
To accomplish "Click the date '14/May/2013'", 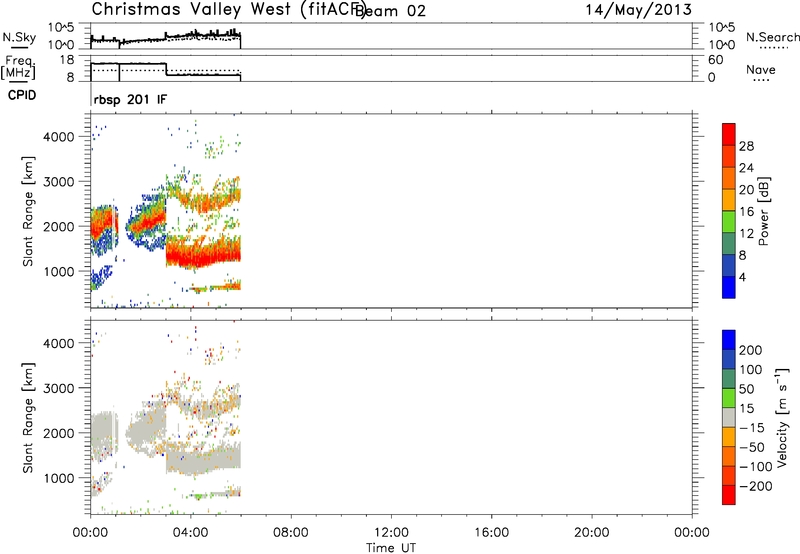I will (638, 10).
